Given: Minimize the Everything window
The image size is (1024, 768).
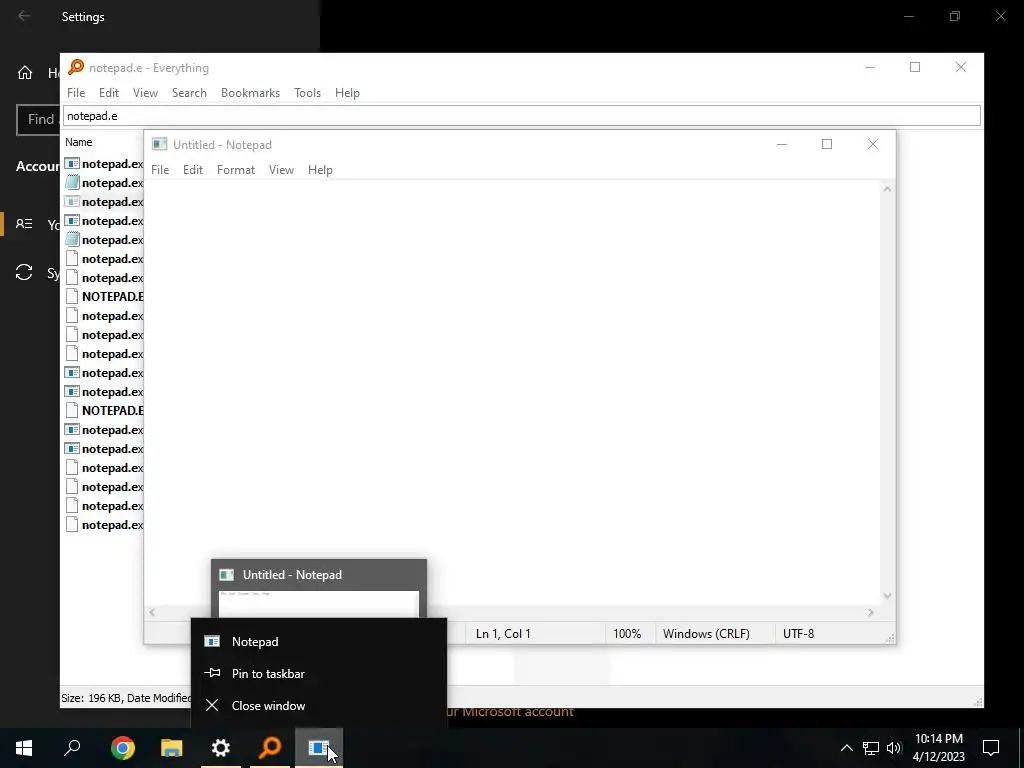Looking at the screenshot, I should pyautogui.click(x=870, y=67).
